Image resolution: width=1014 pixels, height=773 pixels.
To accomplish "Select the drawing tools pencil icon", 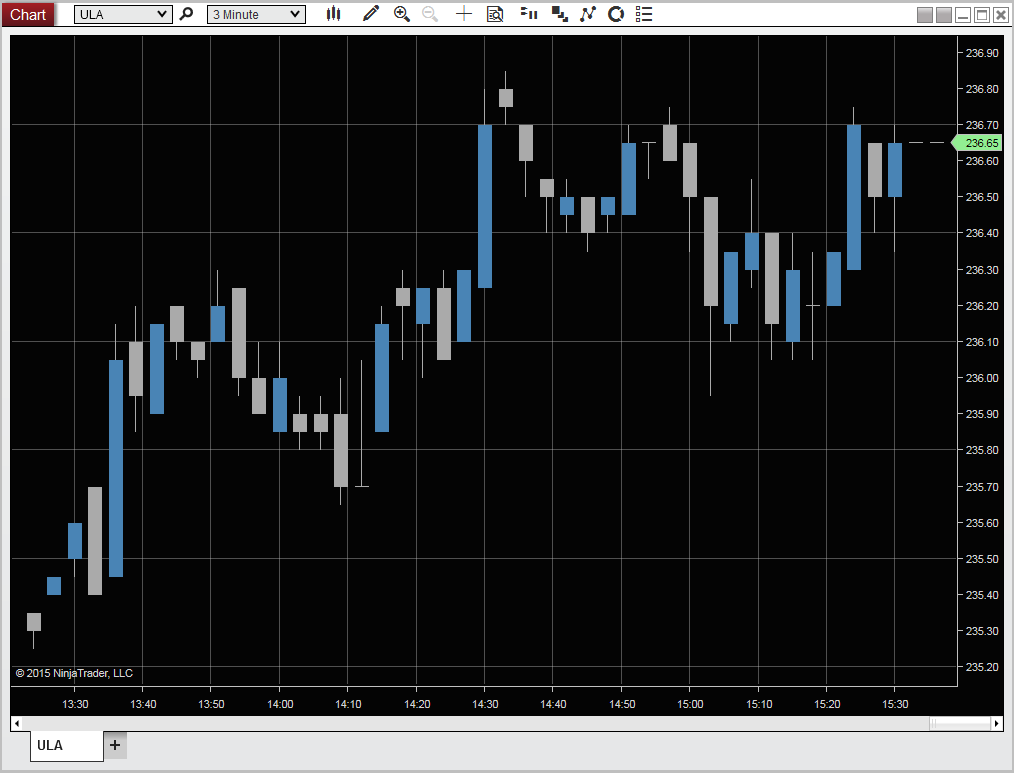I will pos(371,14).
